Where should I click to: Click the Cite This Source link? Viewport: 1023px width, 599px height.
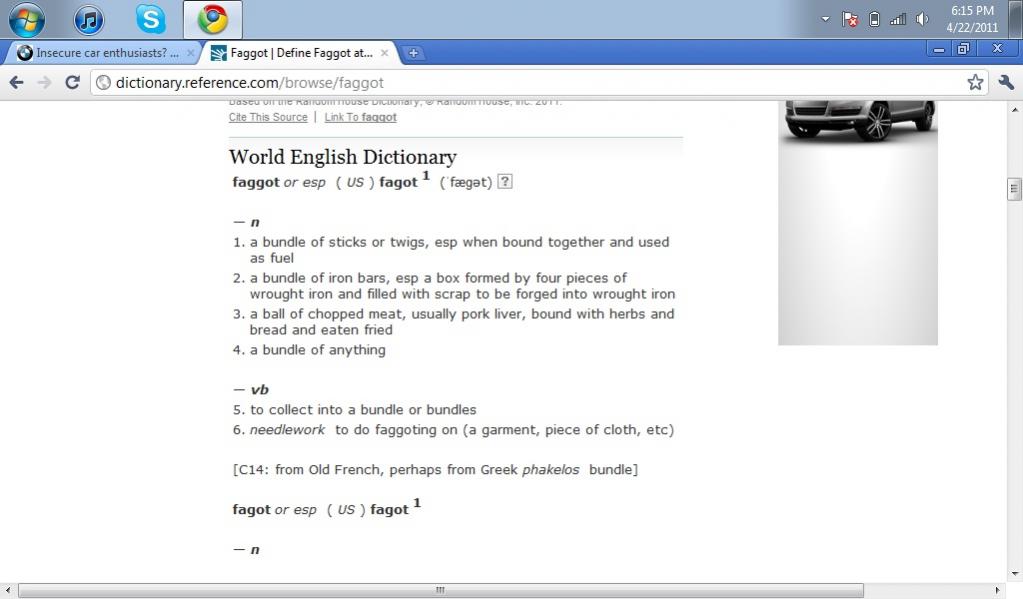click(268, 117)
